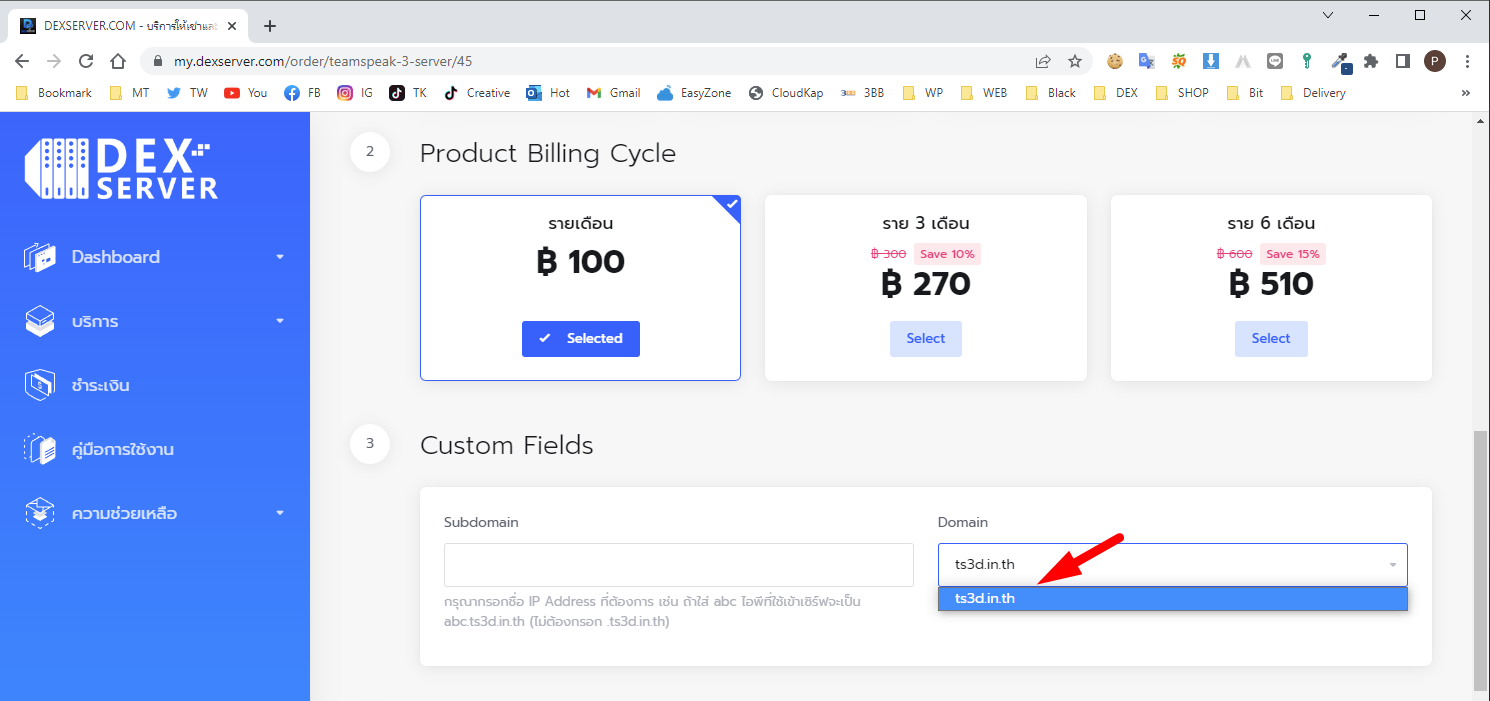Click the Subdomain text field
Screen dimensions: 1490x701
tap(678, 565)
